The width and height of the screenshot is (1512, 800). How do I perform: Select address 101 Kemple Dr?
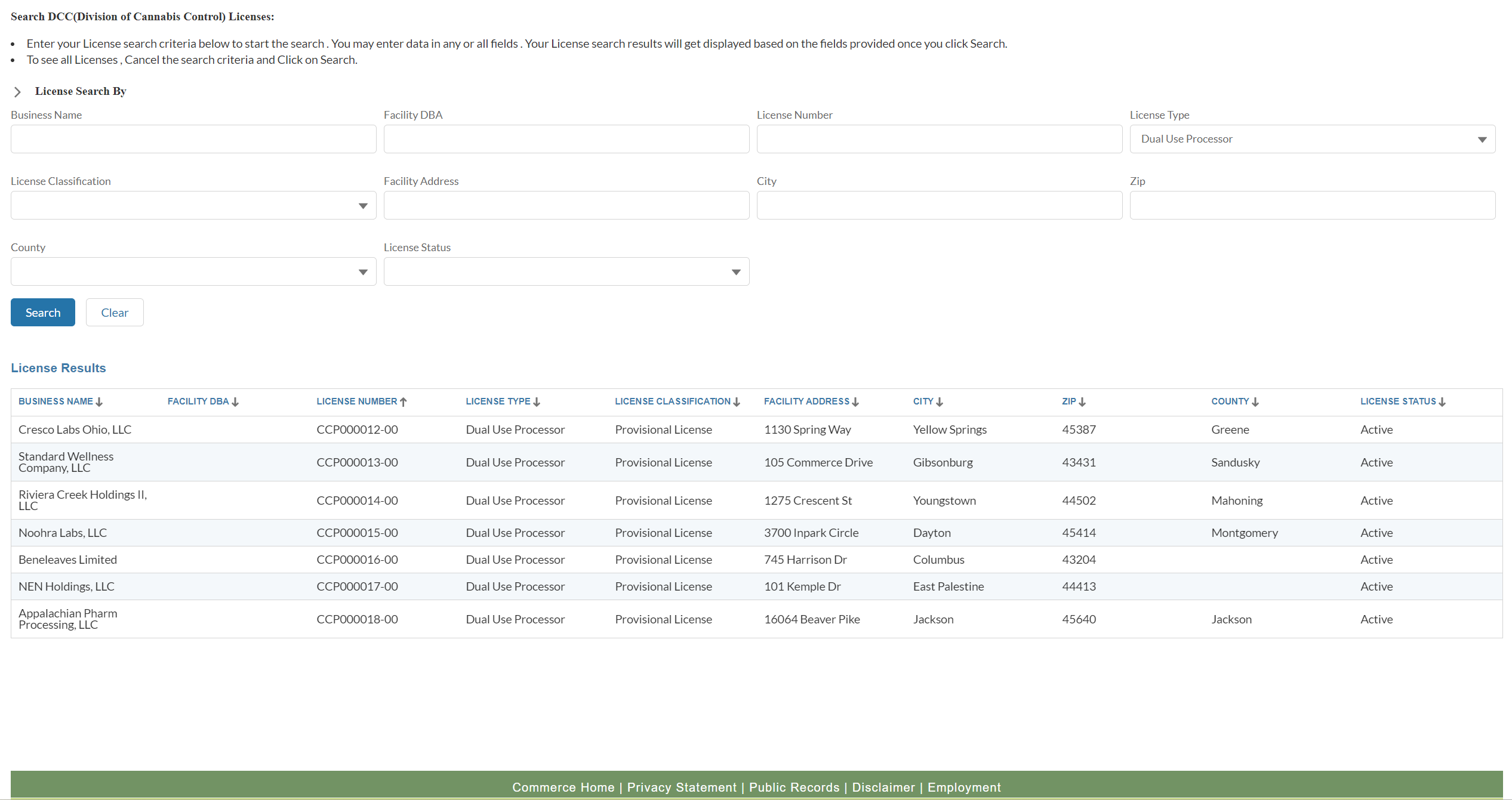click(x=802, y=586)
